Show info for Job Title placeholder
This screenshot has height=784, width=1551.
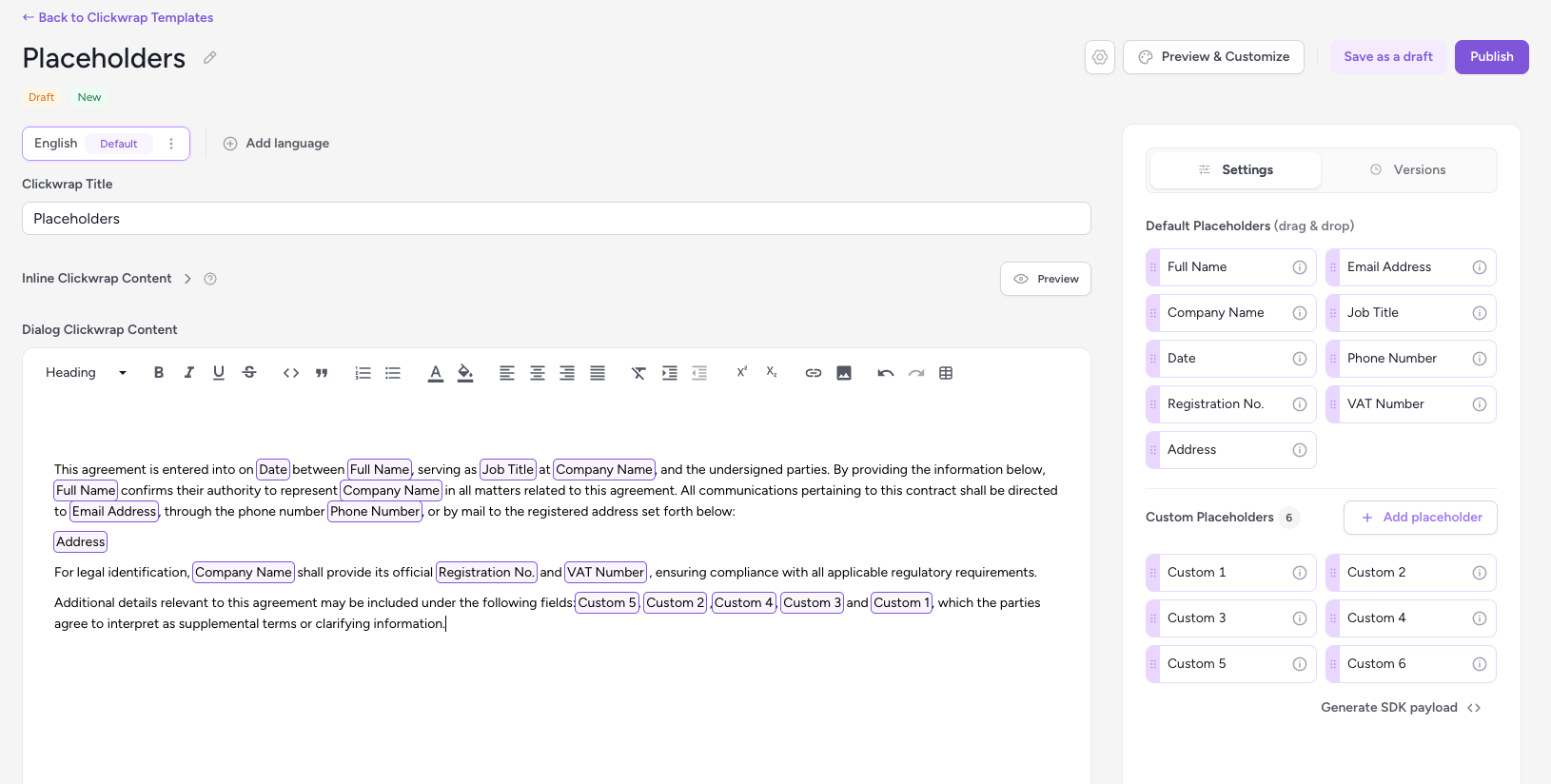[x=1479, y=313]
